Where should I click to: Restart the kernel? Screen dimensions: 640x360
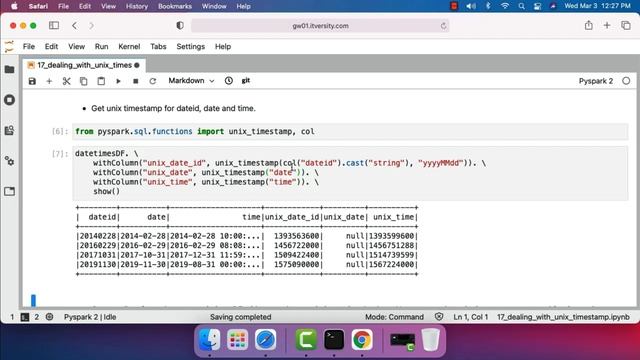click(153, 81)
